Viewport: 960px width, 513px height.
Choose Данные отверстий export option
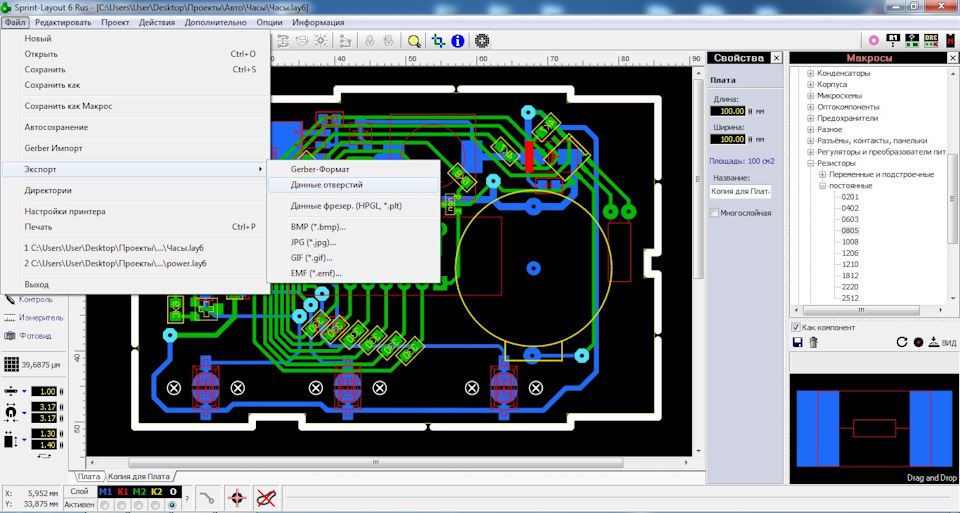tap(353, 185)
